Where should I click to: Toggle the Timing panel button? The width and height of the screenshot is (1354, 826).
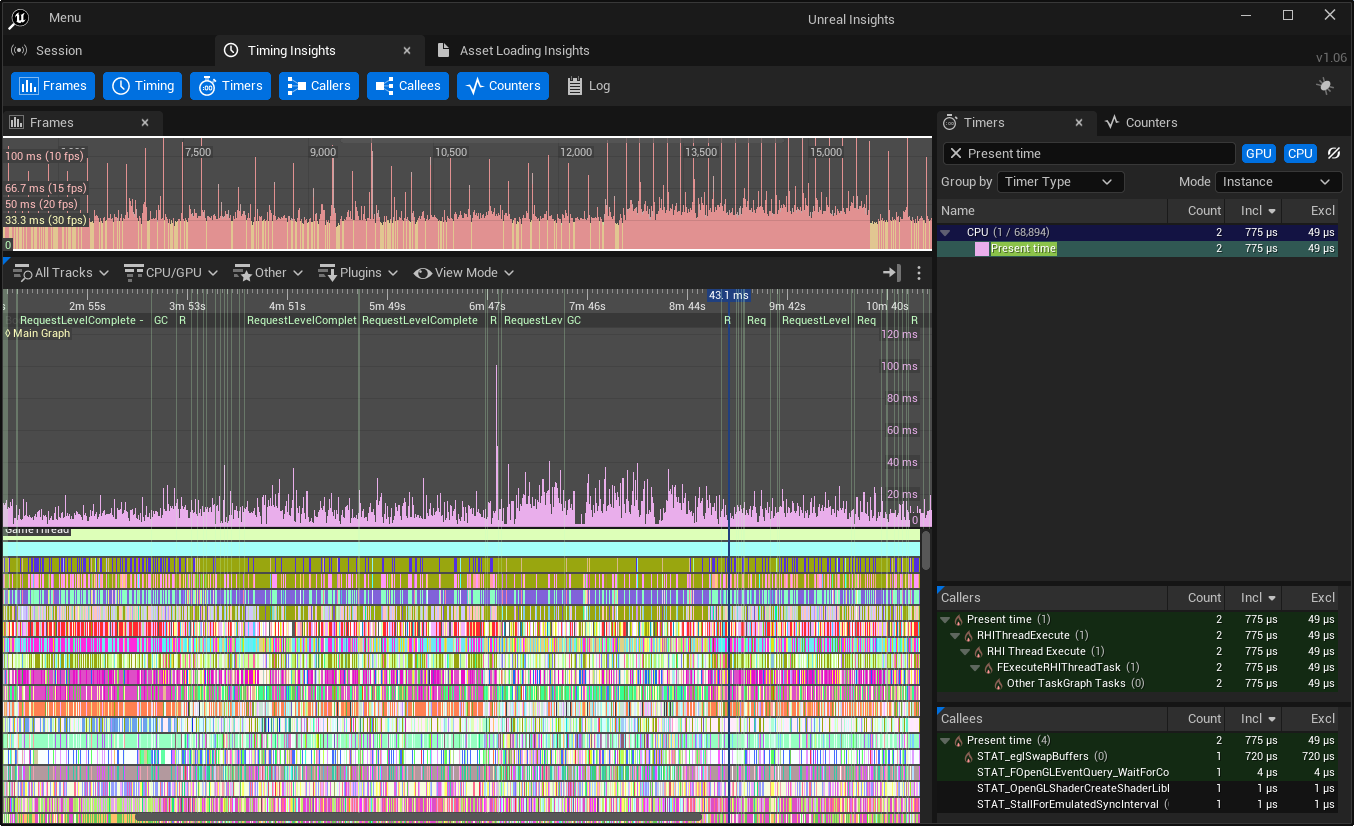tap(142, 86)
